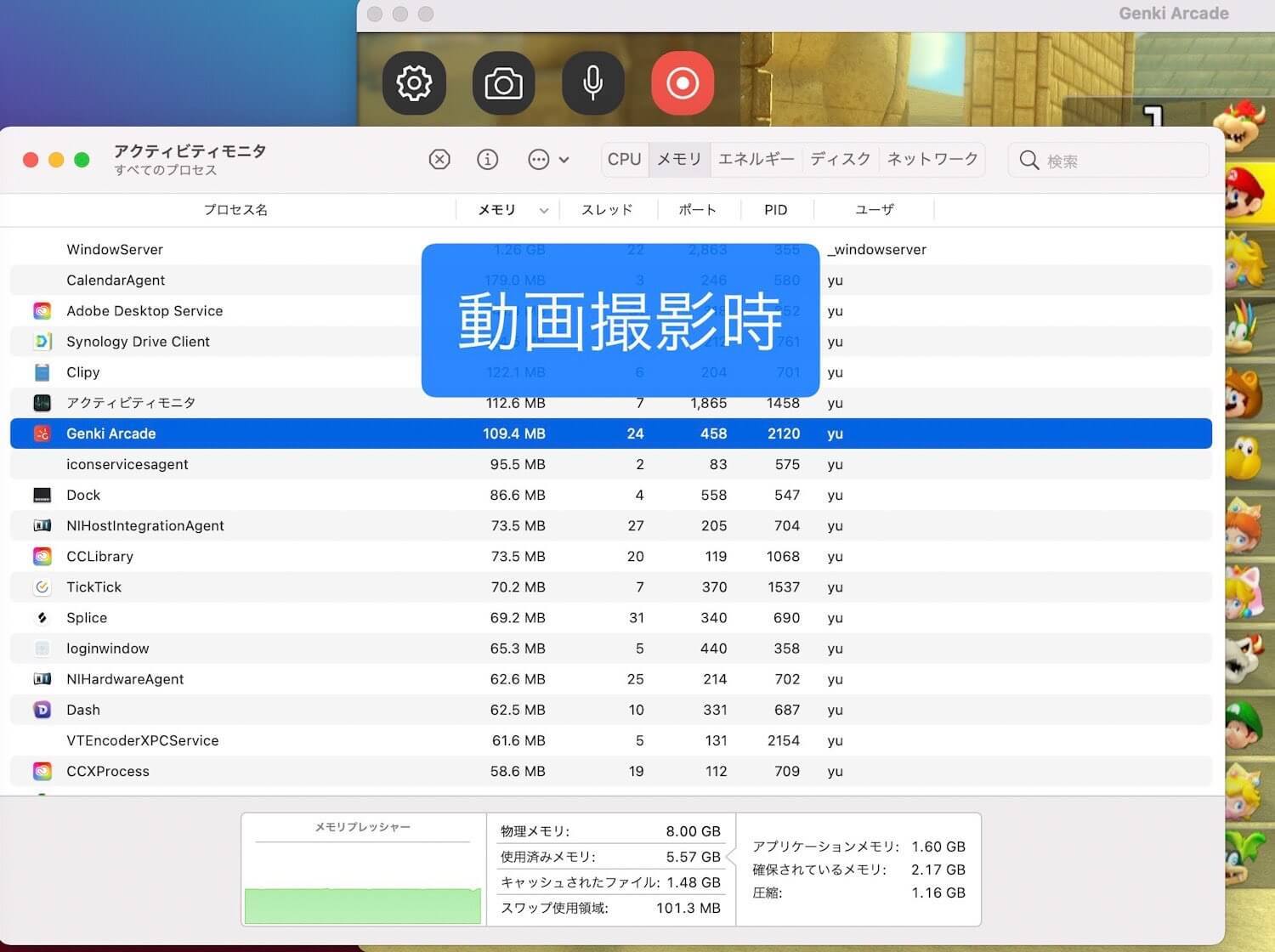Select the iconservicesagent process name

click(x=127, y=464)
